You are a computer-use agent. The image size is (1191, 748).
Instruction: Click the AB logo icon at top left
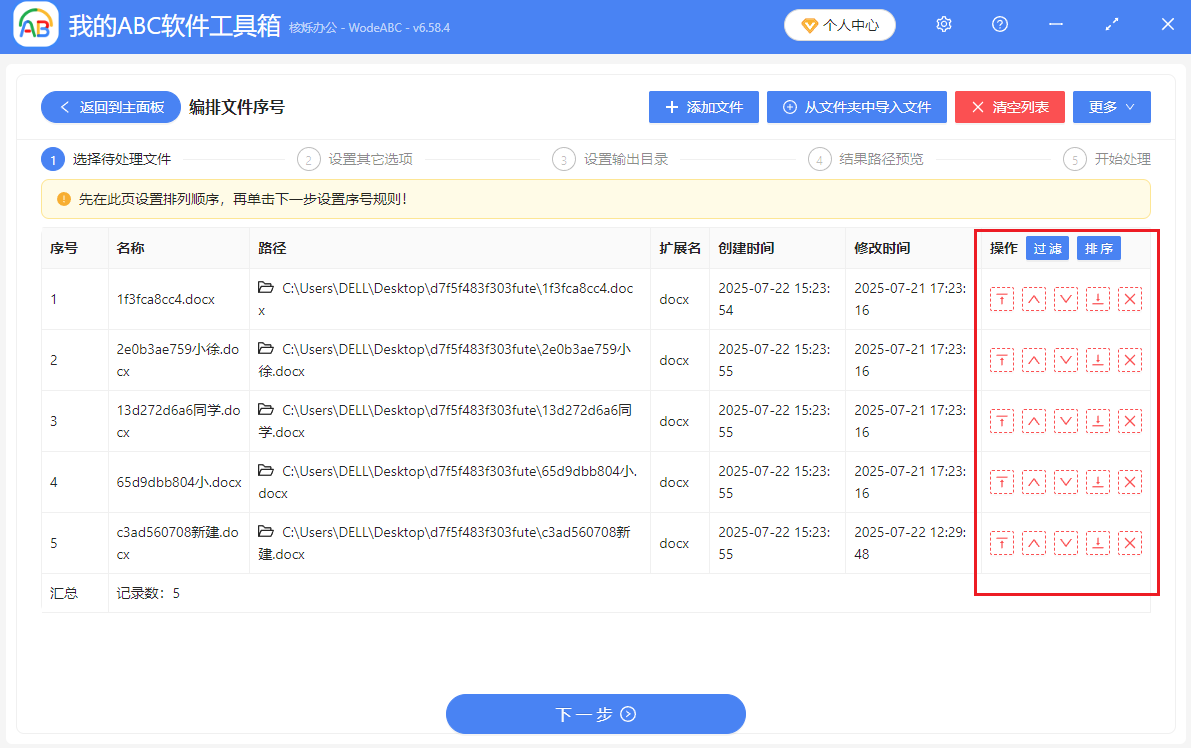[x=34, y=24]
